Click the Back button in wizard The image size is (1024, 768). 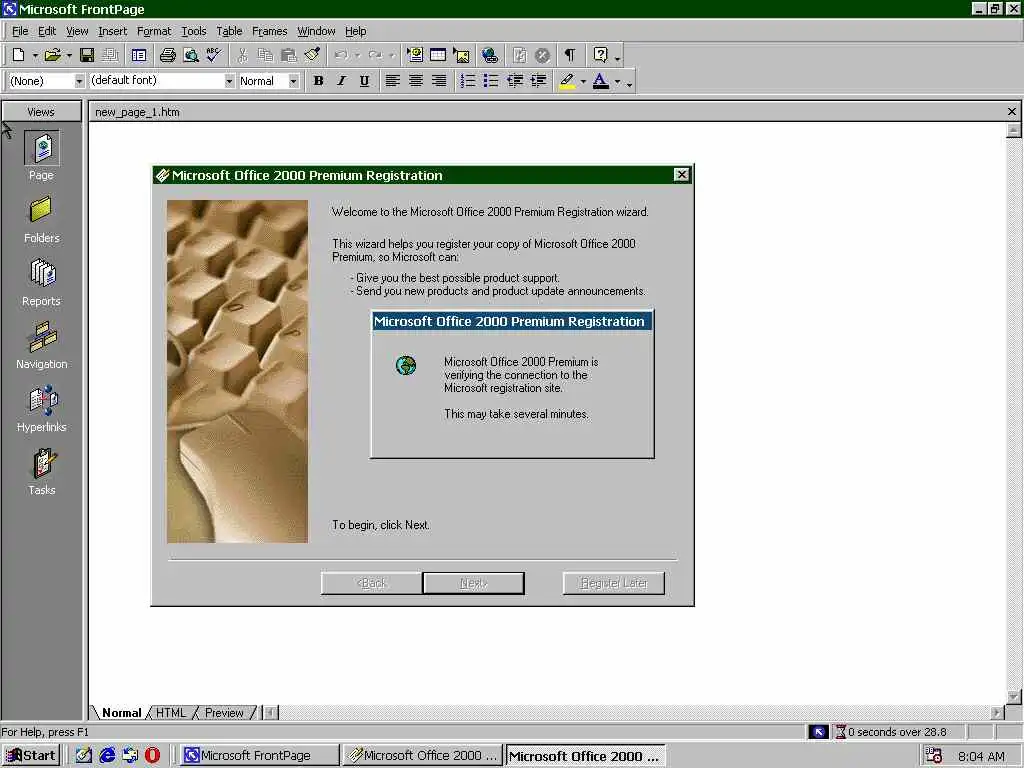point(371,583)
